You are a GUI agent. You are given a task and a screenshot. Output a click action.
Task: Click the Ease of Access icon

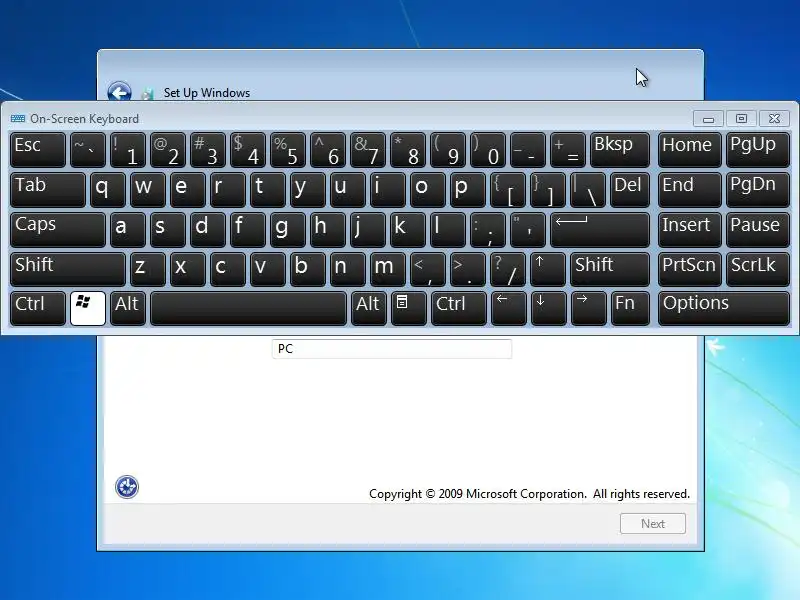(x=127, y=487)
